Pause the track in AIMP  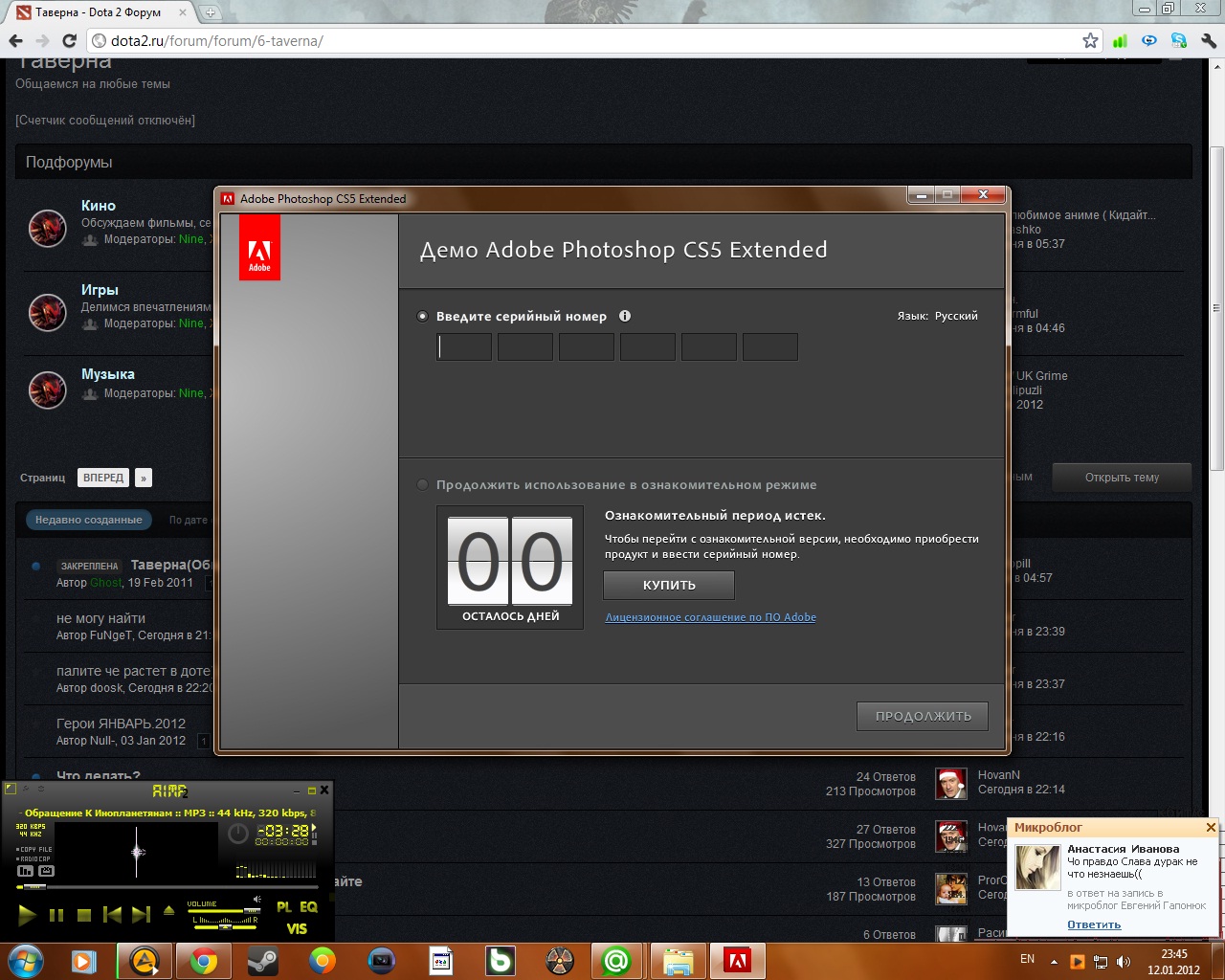pyautogui.click(x=56, y=916)
